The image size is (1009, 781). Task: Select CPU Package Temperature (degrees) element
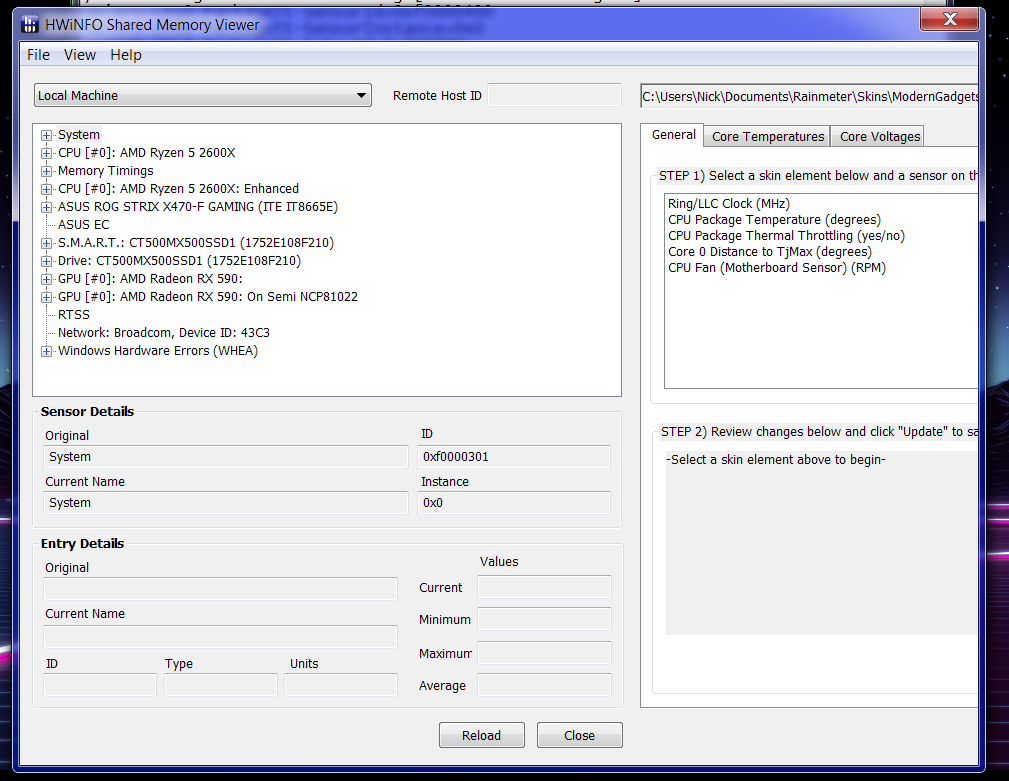774,219
